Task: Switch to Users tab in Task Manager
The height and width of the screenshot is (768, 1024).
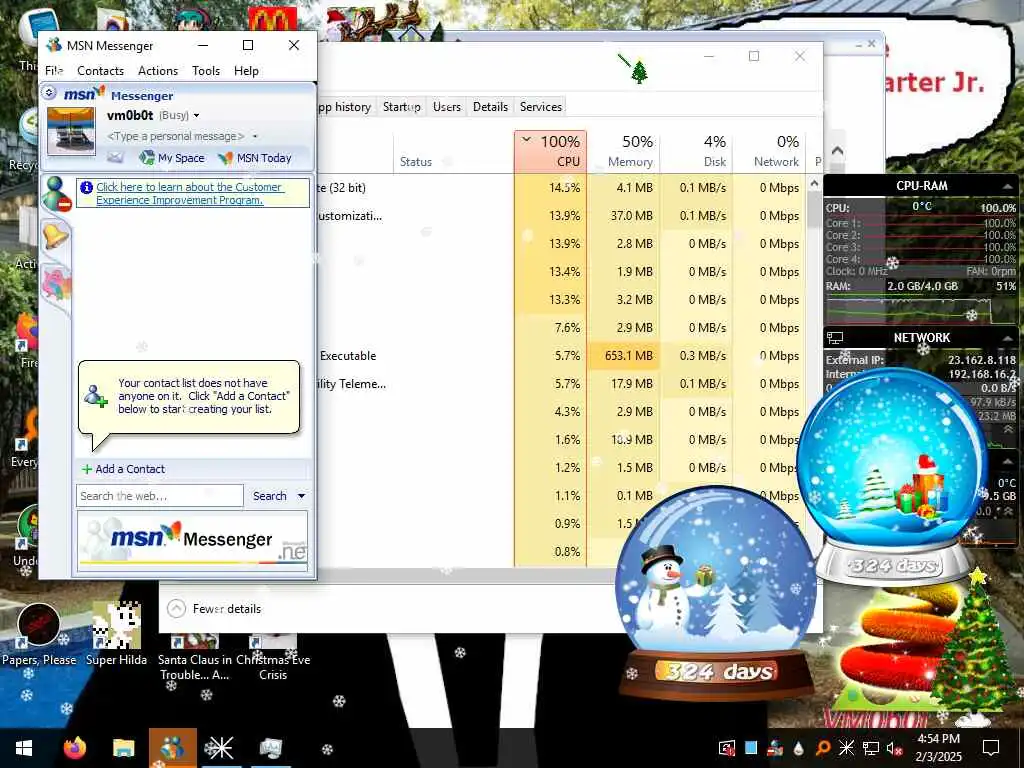Action: coord(447,106)
